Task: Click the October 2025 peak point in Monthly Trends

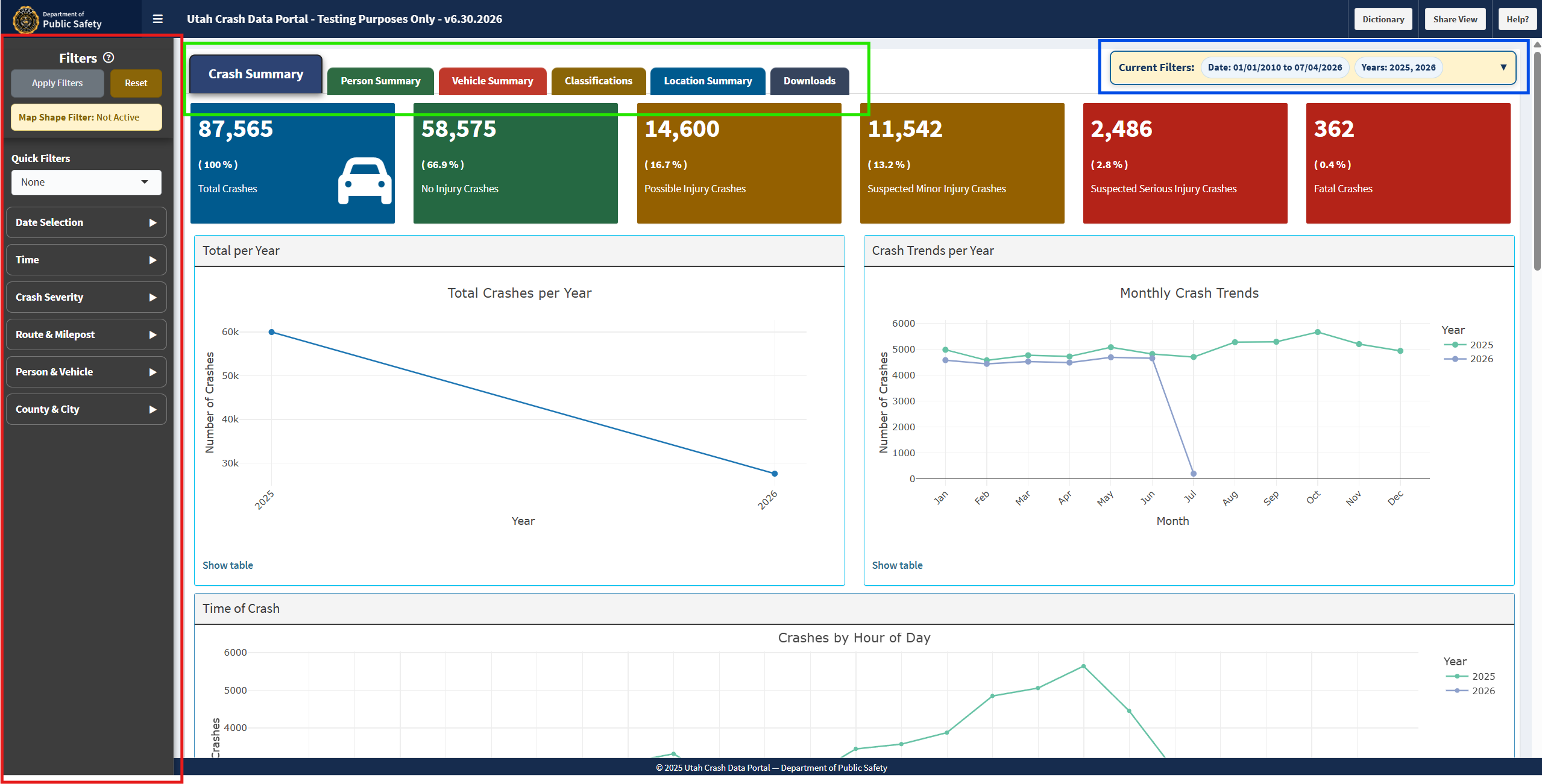Action: tap(1318, 332)
